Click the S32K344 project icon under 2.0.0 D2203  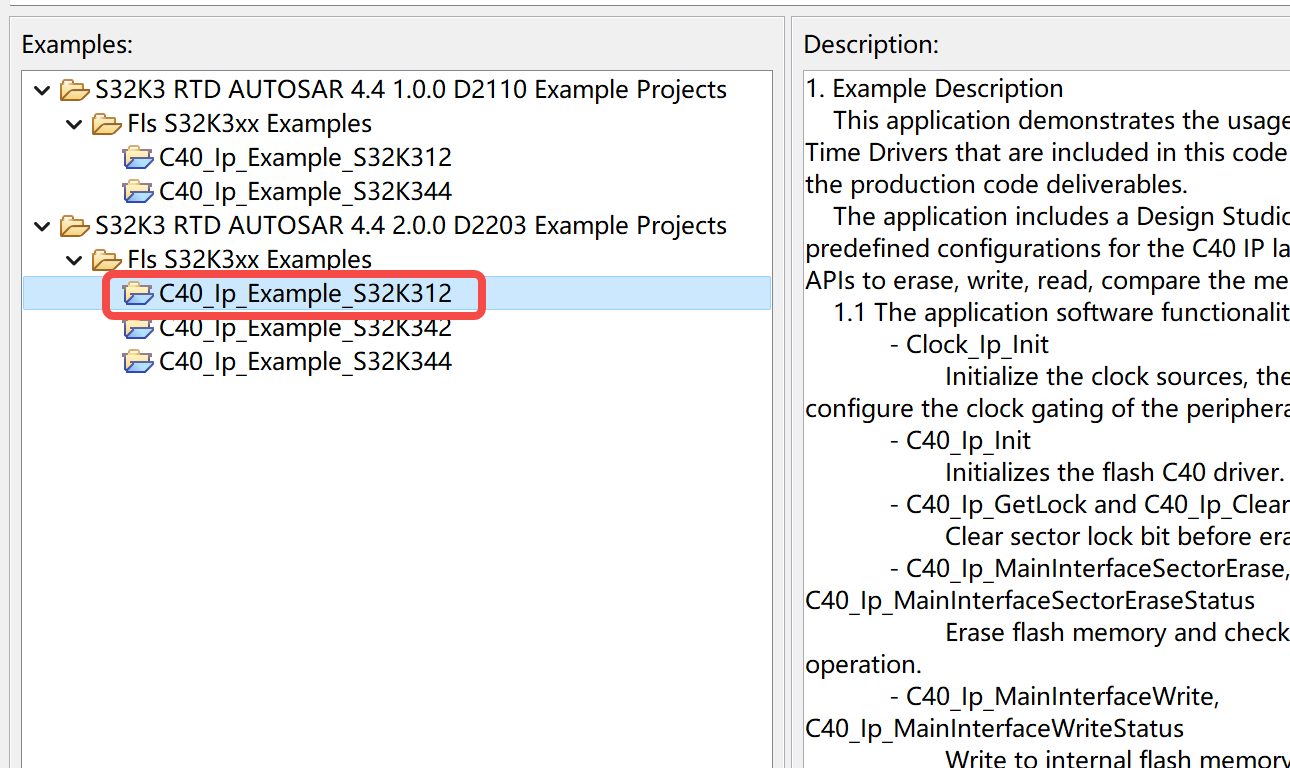point(138,362)
